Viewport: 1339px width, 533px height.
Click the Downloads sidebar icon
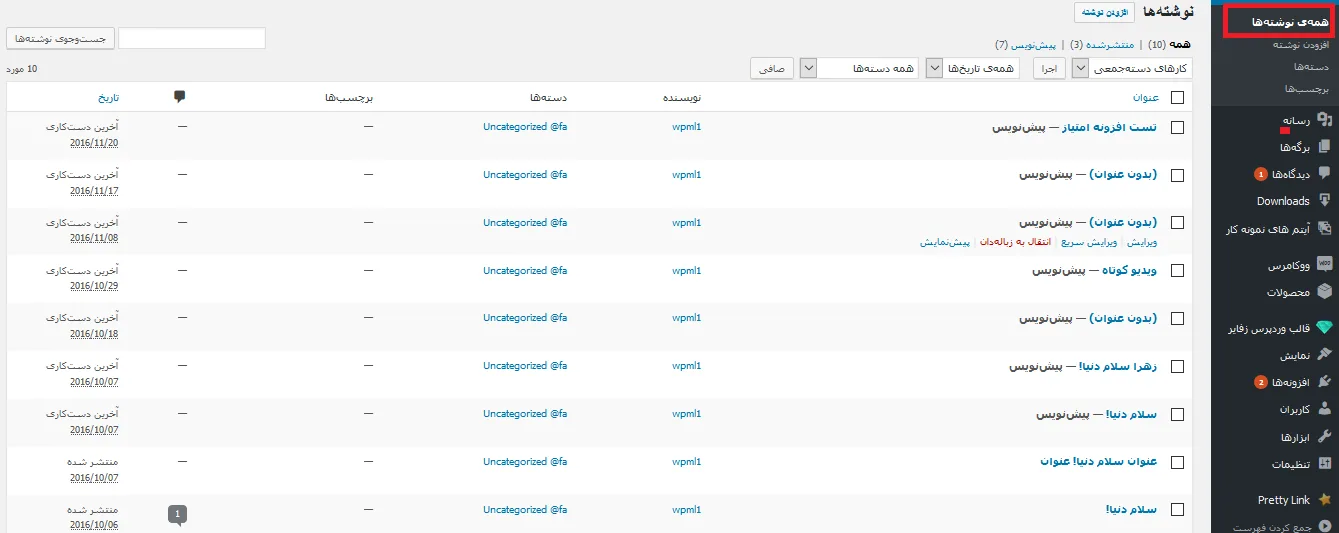pos(1325,201)
